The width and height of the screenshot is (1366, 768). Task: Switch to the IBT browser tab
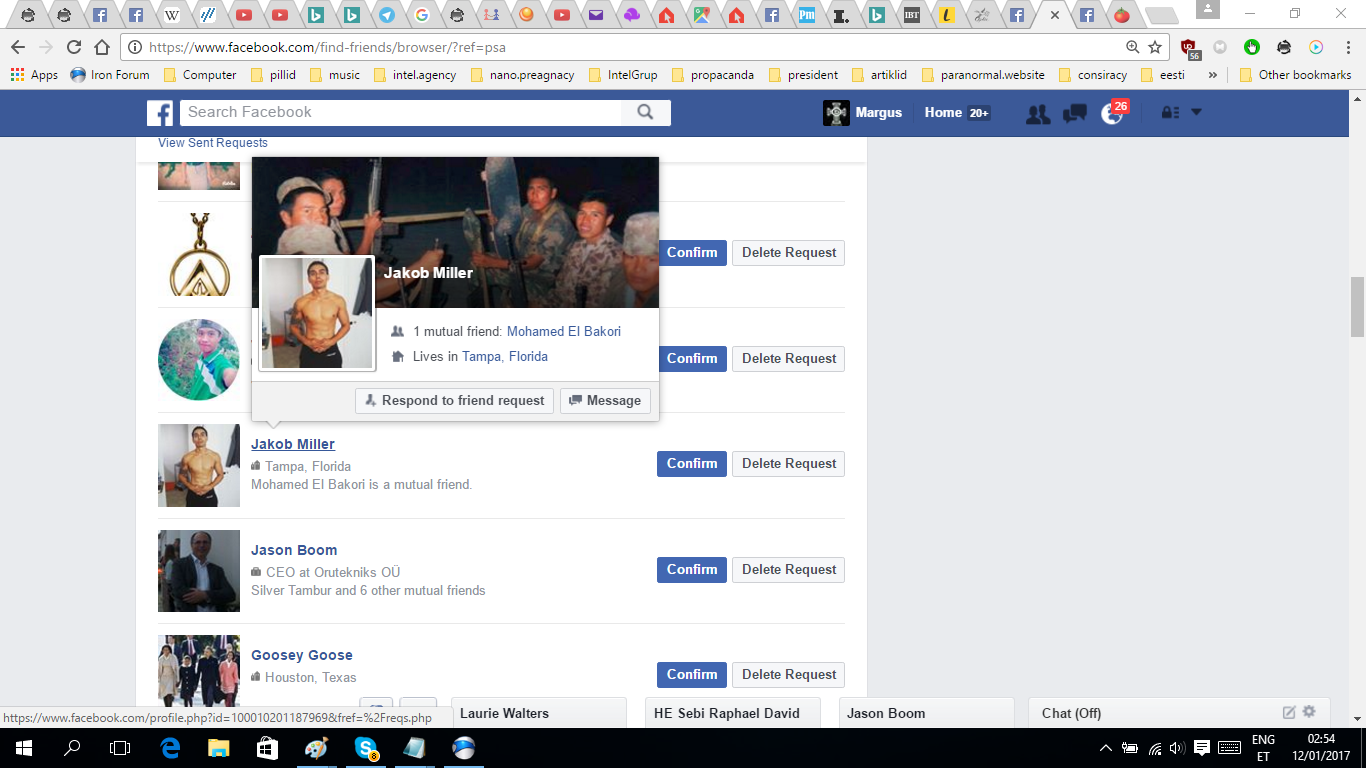911,15
